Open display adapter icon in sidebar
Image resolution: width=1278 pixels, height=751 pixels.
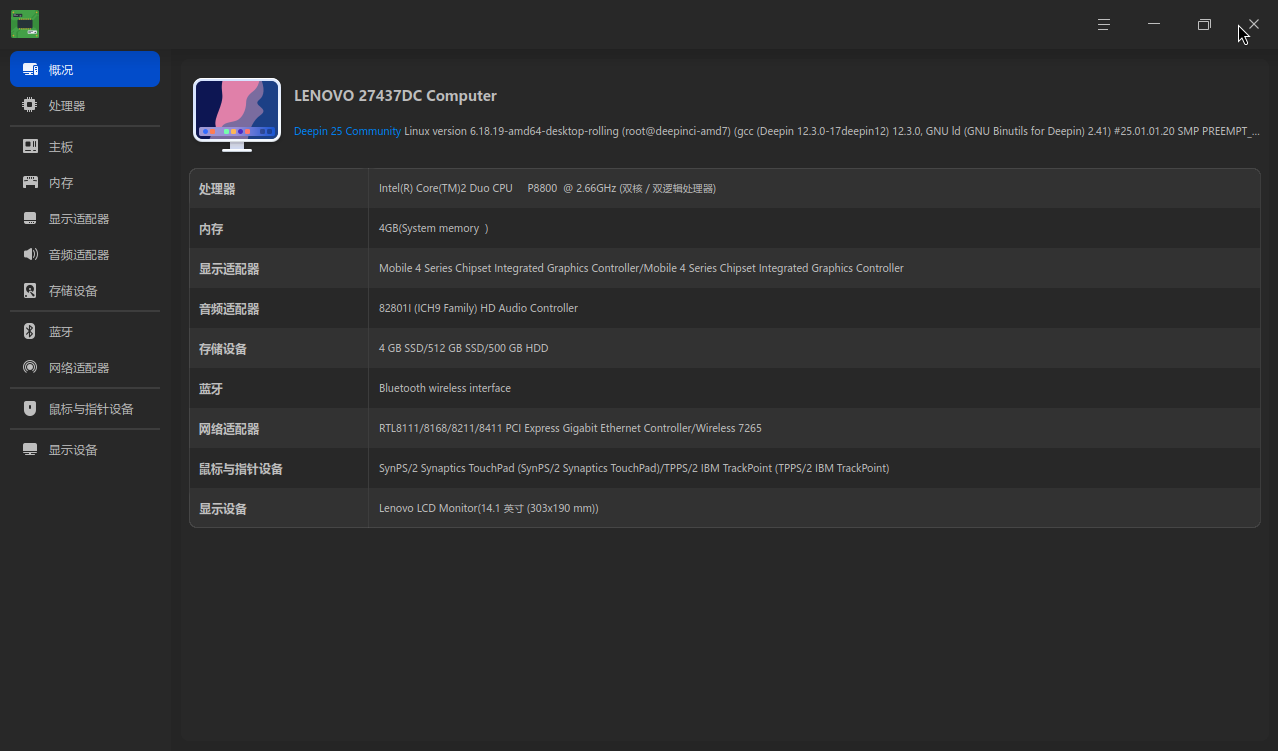pyautogui.click(x=30, y=219)
